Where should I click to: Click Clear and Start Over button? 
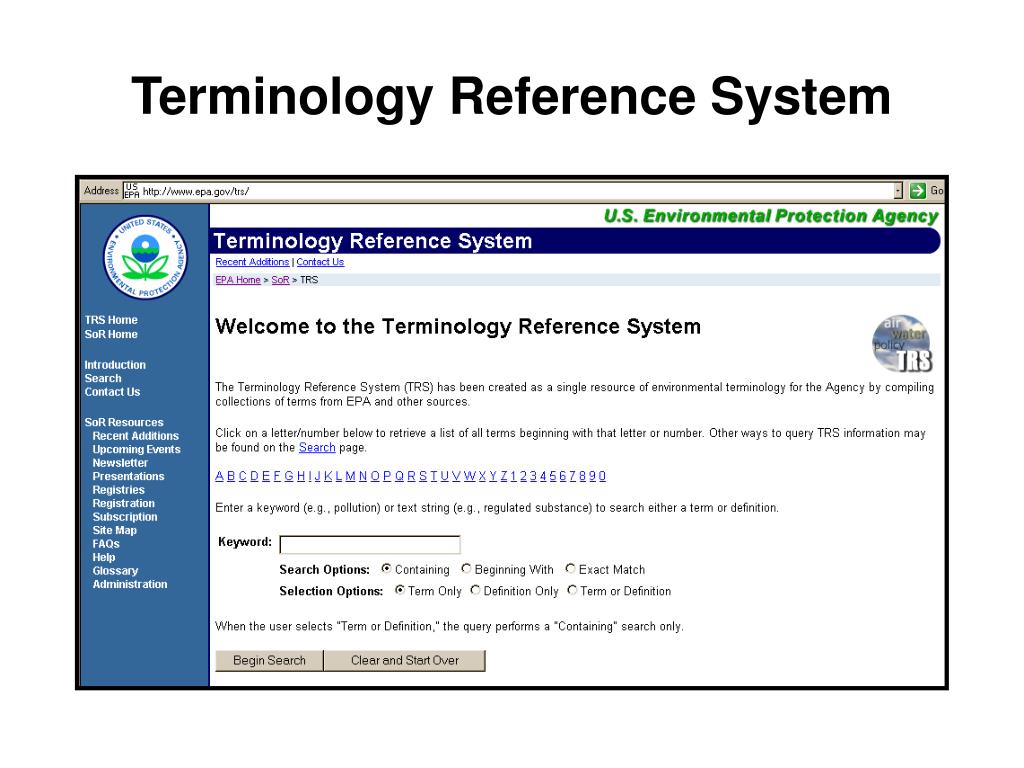tap(405, 660)
